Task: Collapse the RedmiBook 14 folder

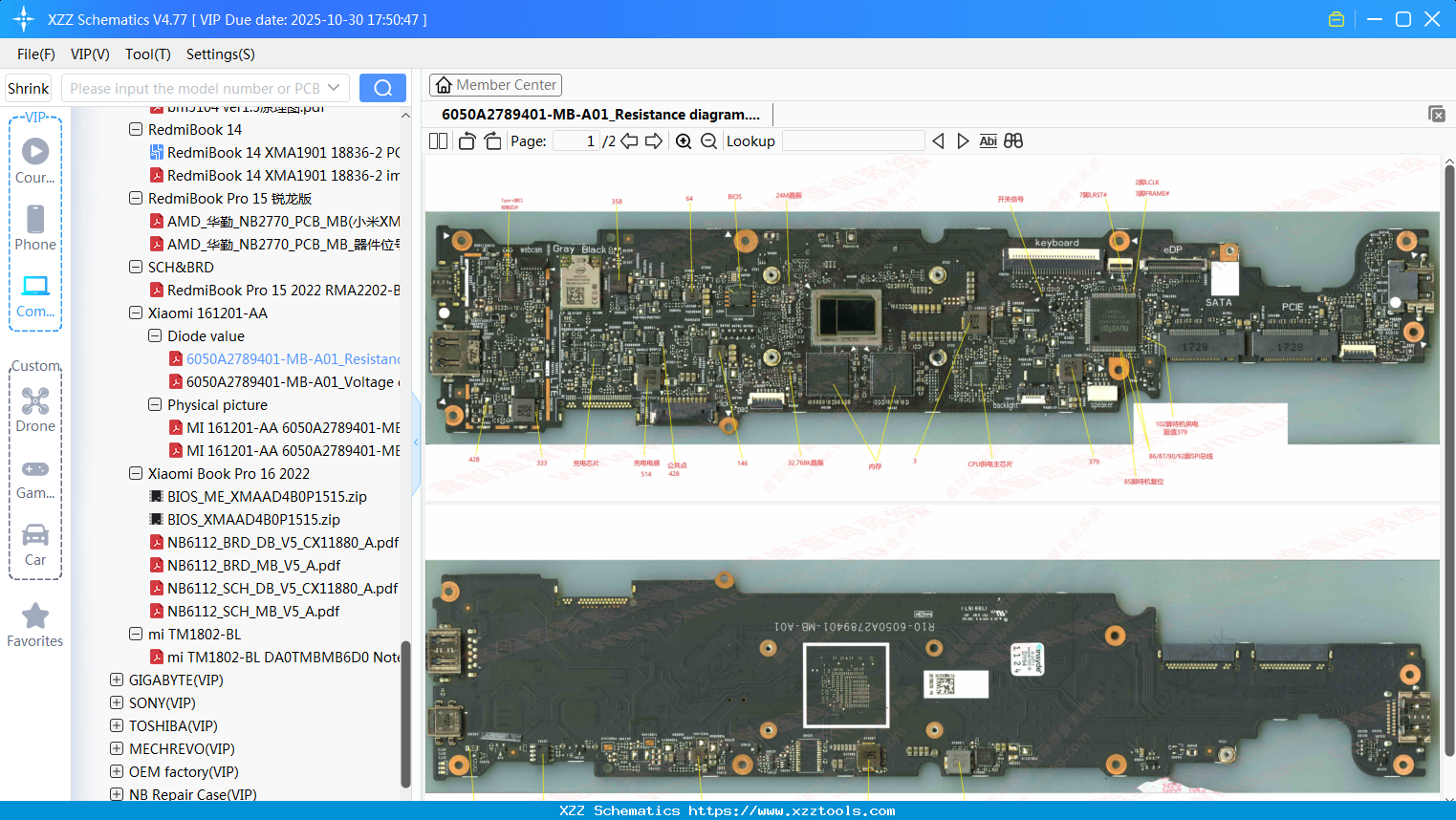Action: pos(136,129)
